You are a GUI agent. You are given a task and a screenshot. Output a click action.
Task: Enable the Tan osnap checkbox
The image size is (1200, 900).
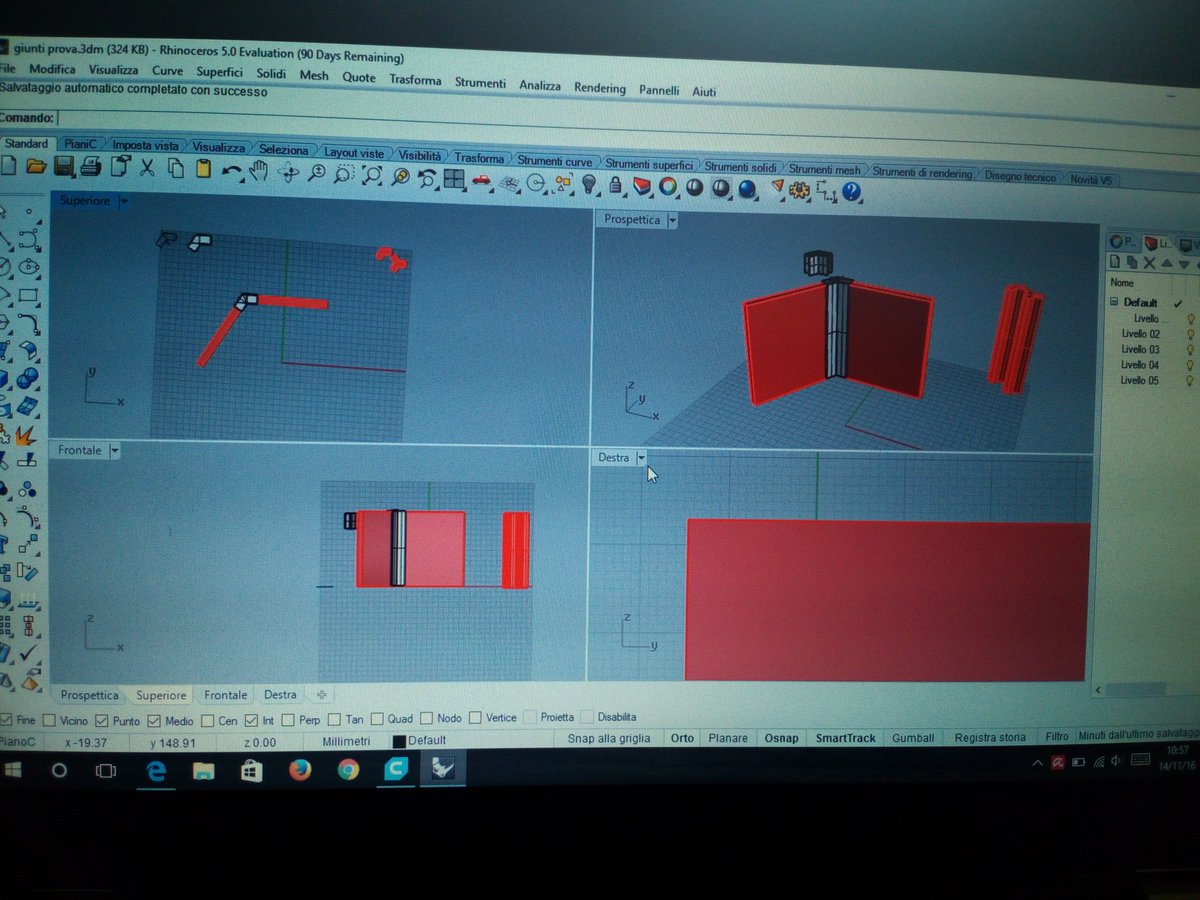tap(334, 719)
